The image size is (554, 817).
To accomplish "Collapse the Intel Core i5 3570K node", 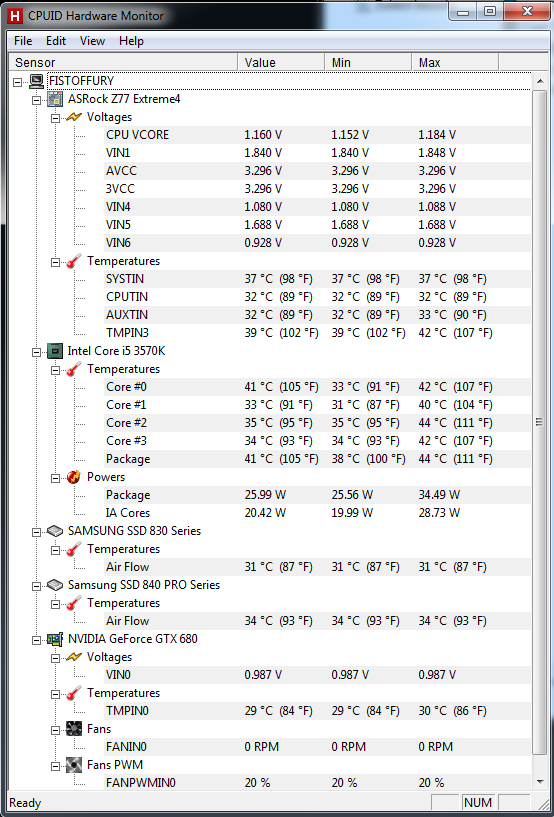I will (x=36, y=351).
